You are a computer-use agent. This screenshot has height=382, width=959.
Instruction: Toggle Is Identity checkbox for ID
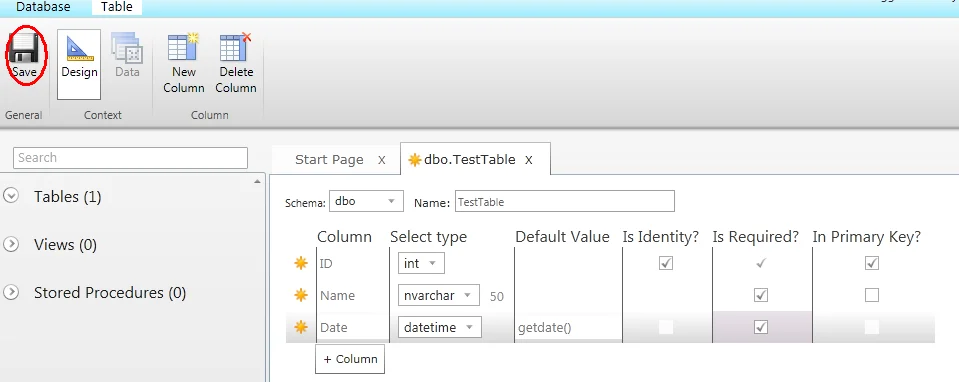666,263
